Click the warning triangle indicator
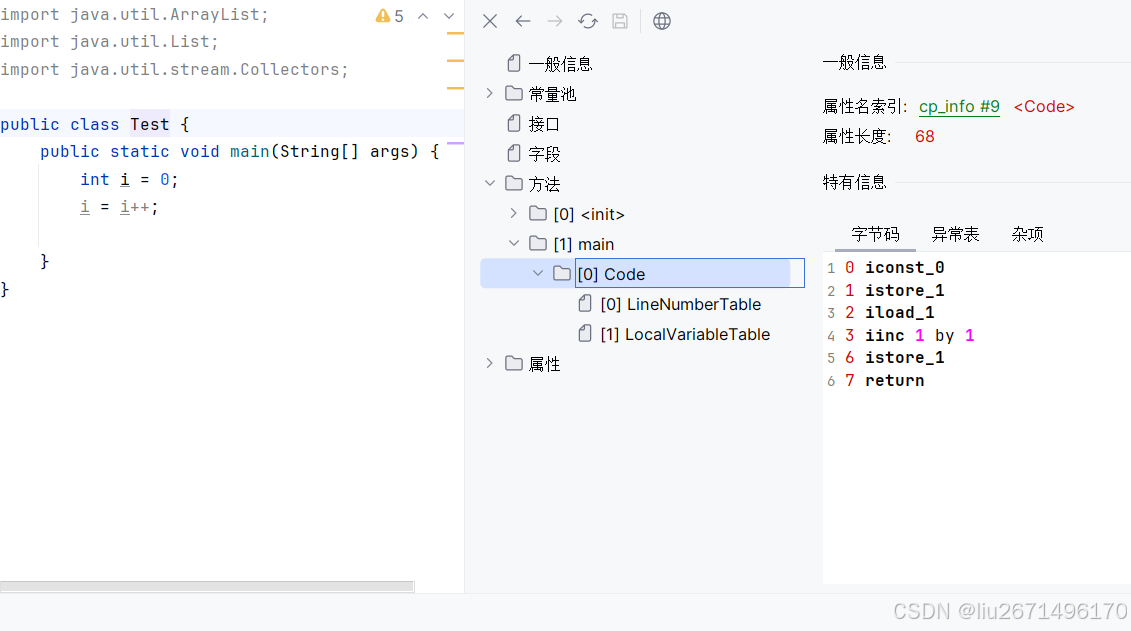 382,16
